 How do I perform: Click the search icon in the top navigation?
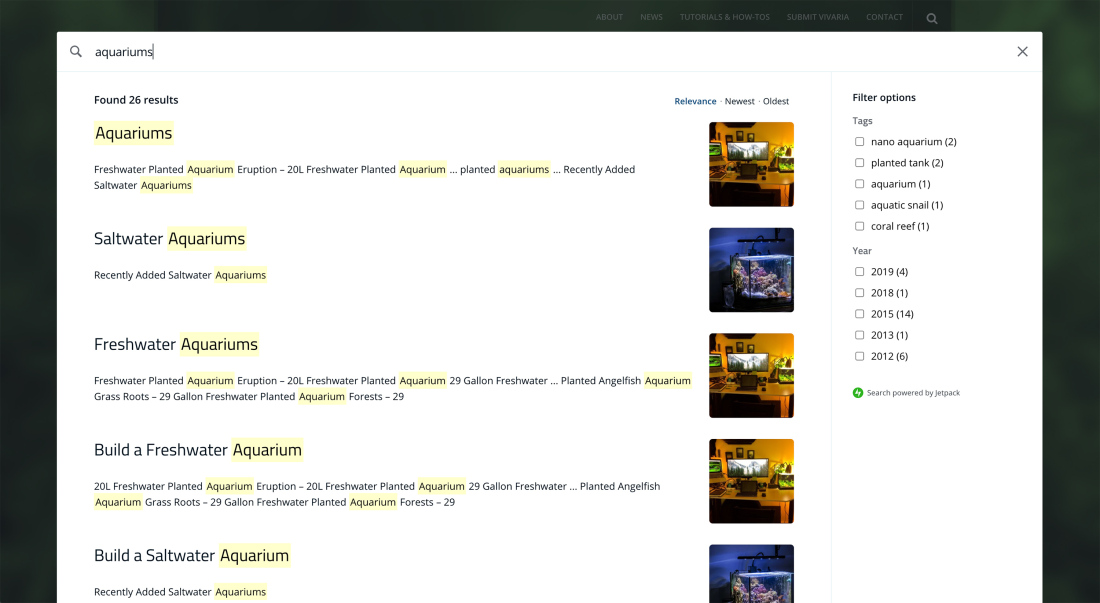tap(931, 17)
